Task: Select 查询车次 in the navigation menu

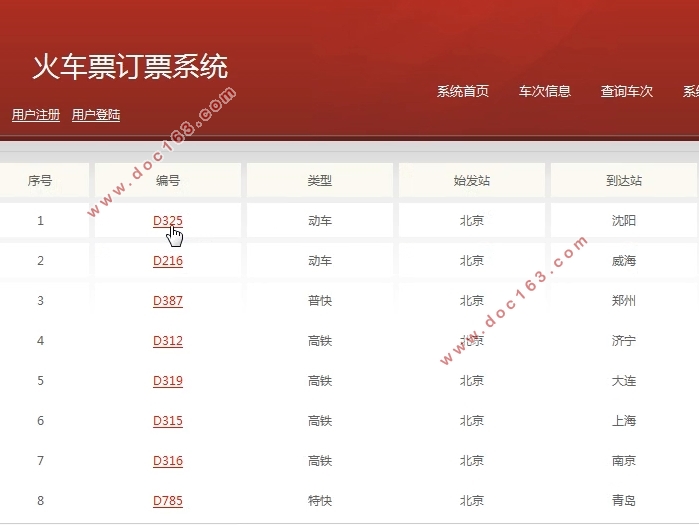Action: [x=627, y=91]
